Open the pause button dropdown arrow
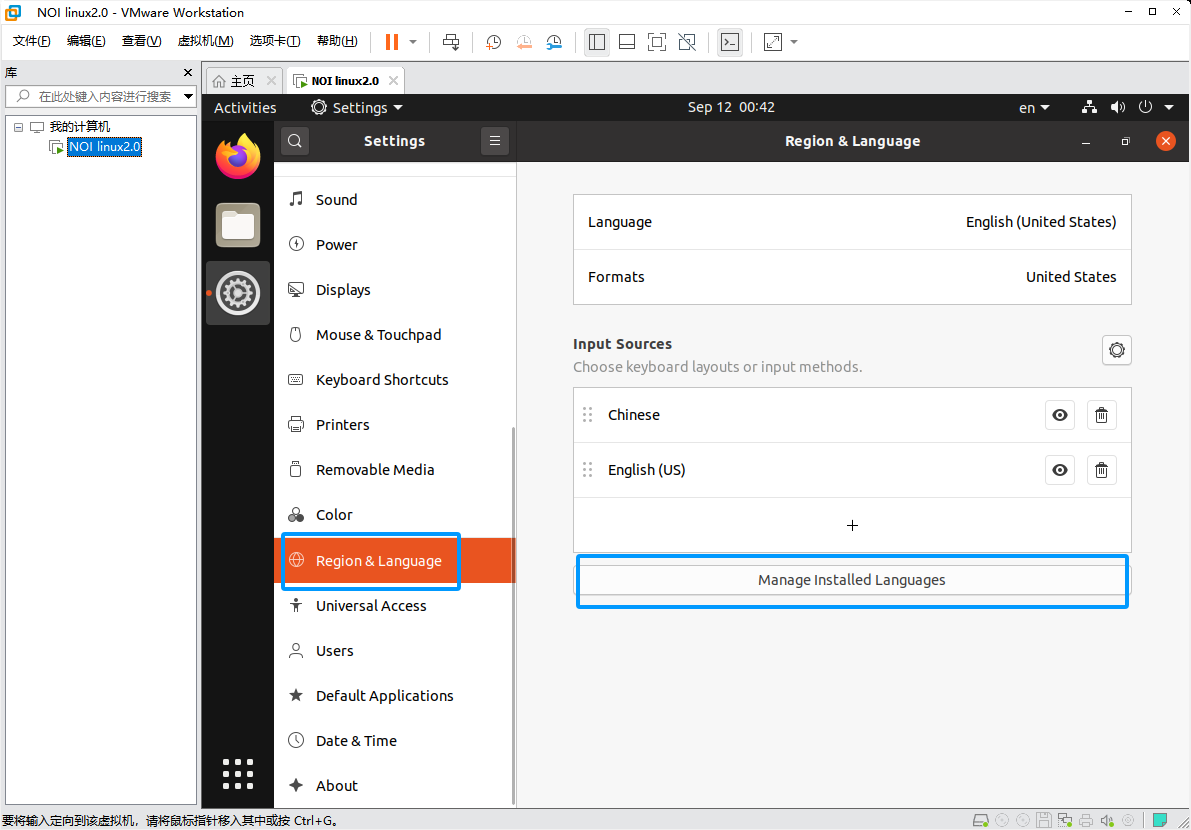This screenshot has width=1191, height=830. [413, 42]
